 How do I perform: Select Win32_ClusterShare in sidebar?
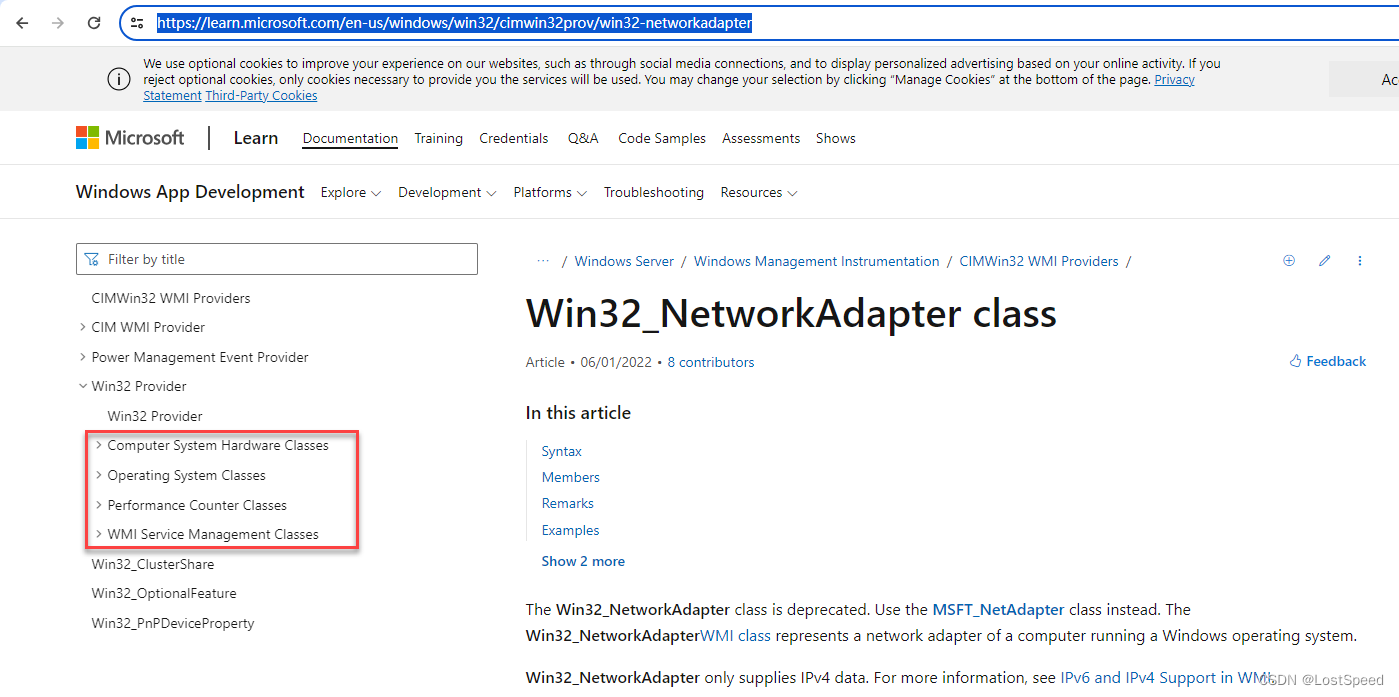[x=153, y=564]
